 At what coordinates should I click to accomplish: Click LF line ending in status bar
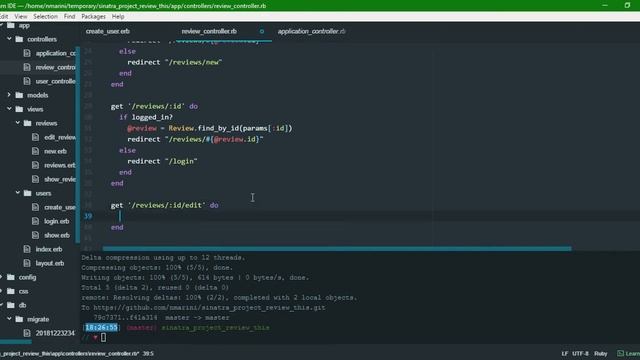(x=564, y=353)
